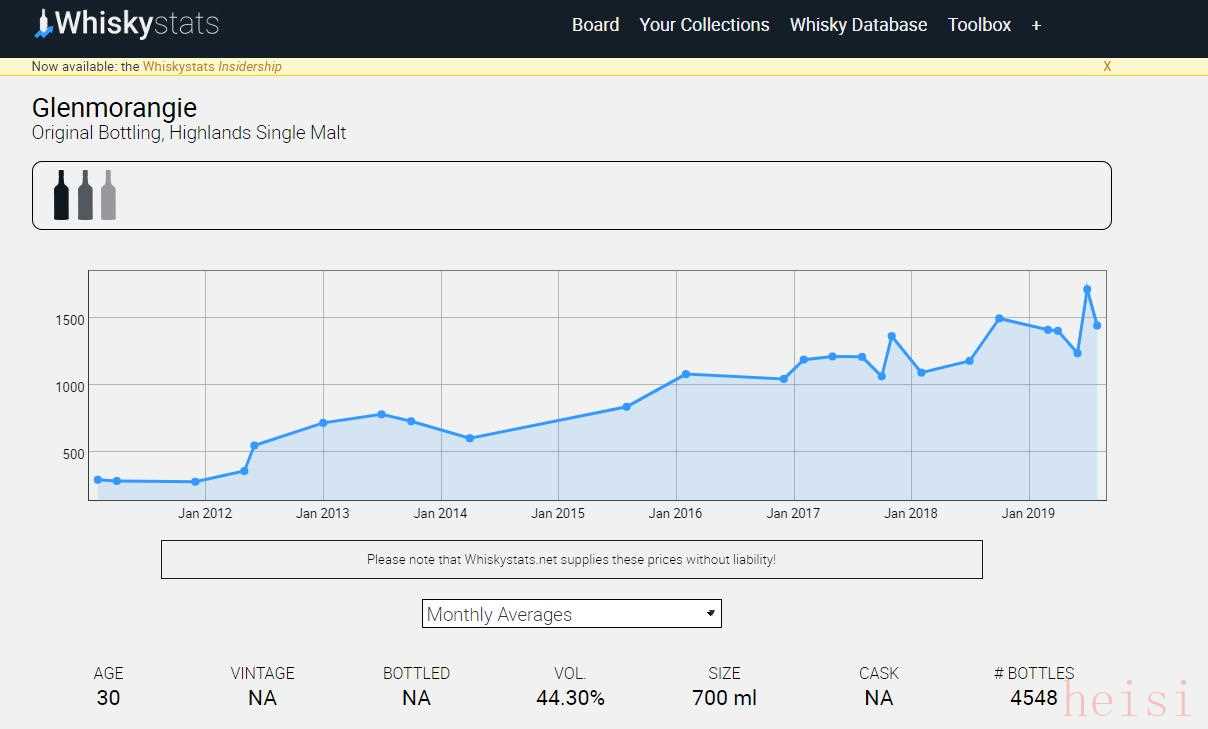
Task: Expand the Monthly Averages dropdown
Action: coord(571,614)
